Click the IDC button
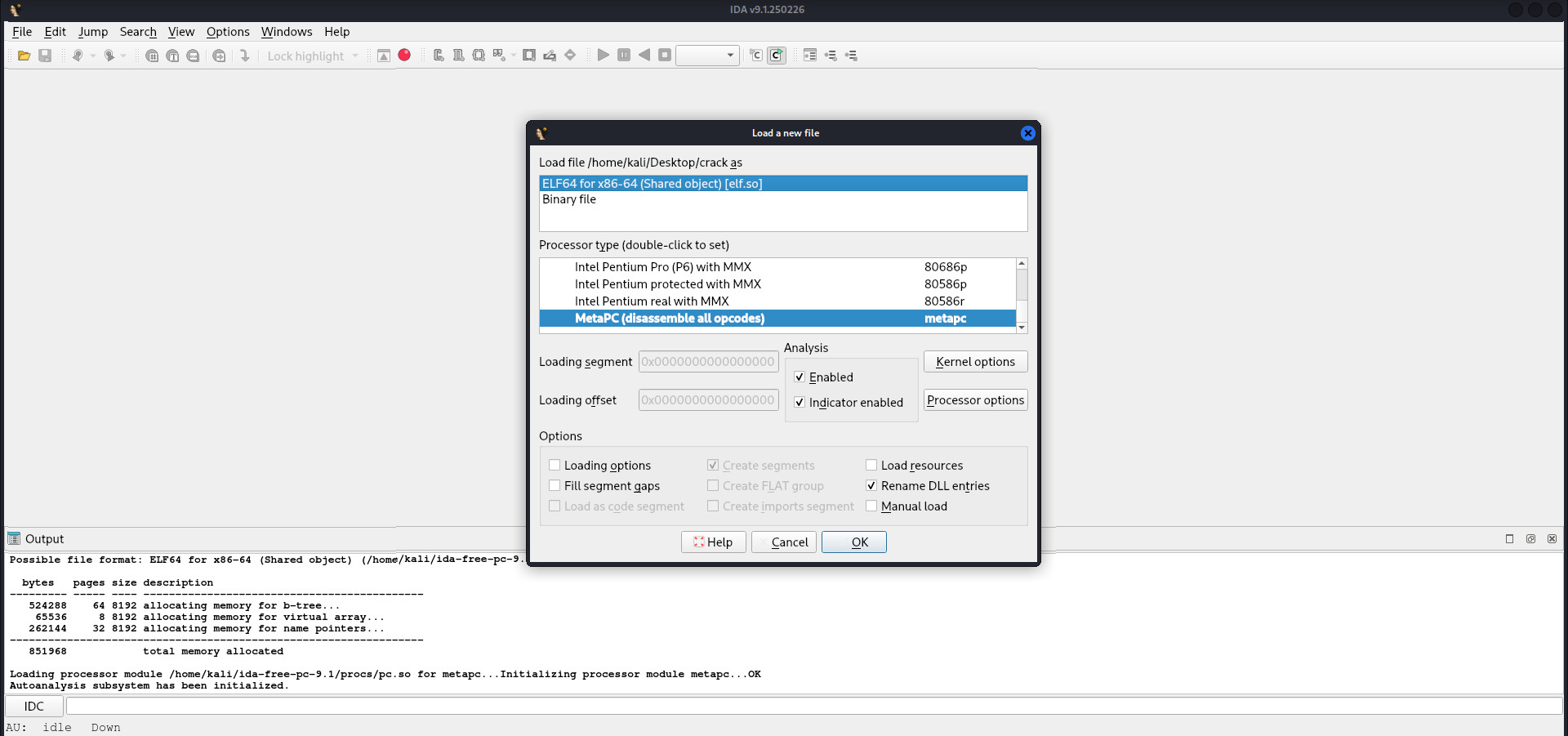1568x736 pixels. 34,706
